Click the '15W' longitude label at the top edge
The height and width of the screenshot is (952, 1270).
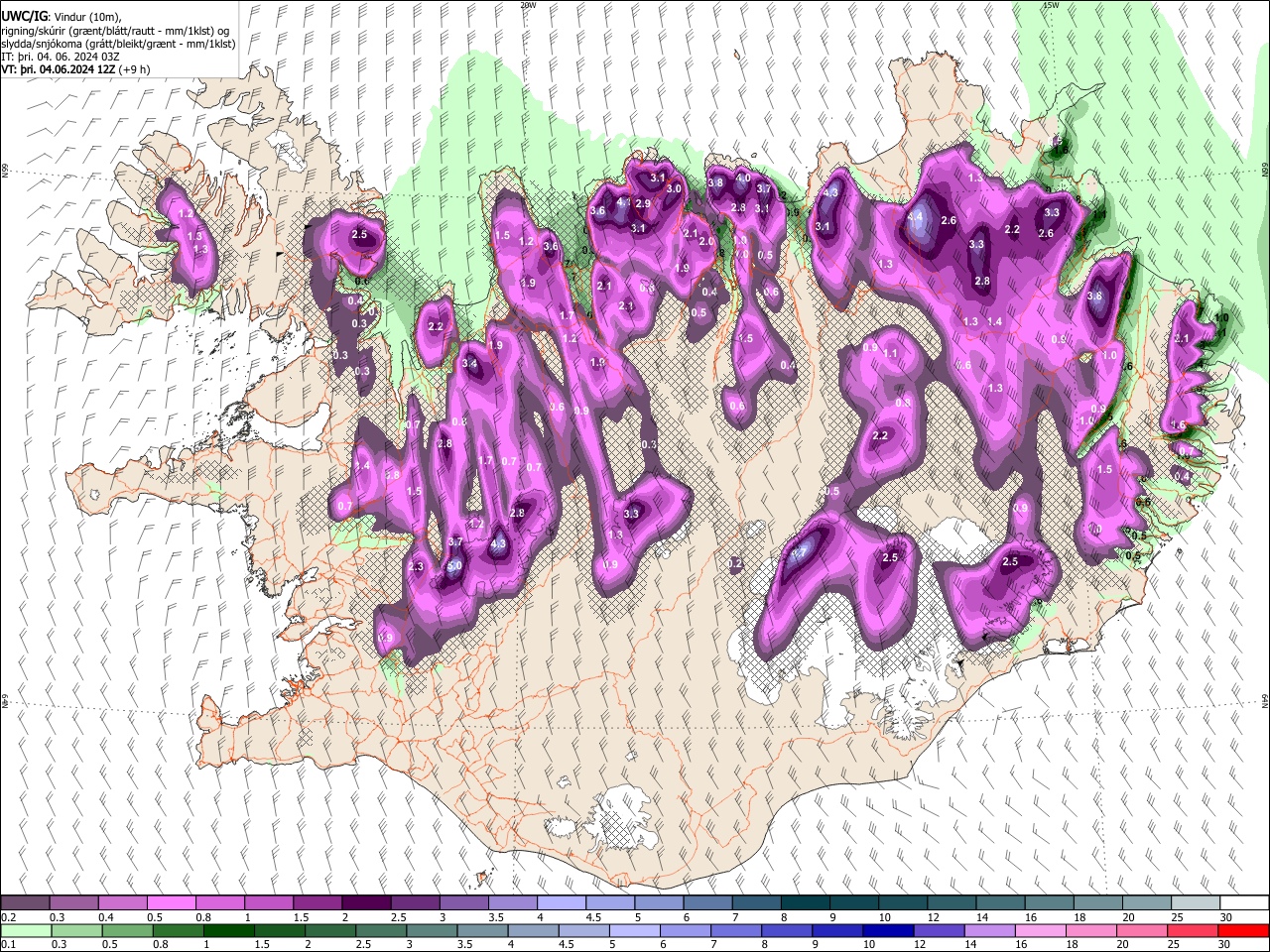tap(1050, 5)
